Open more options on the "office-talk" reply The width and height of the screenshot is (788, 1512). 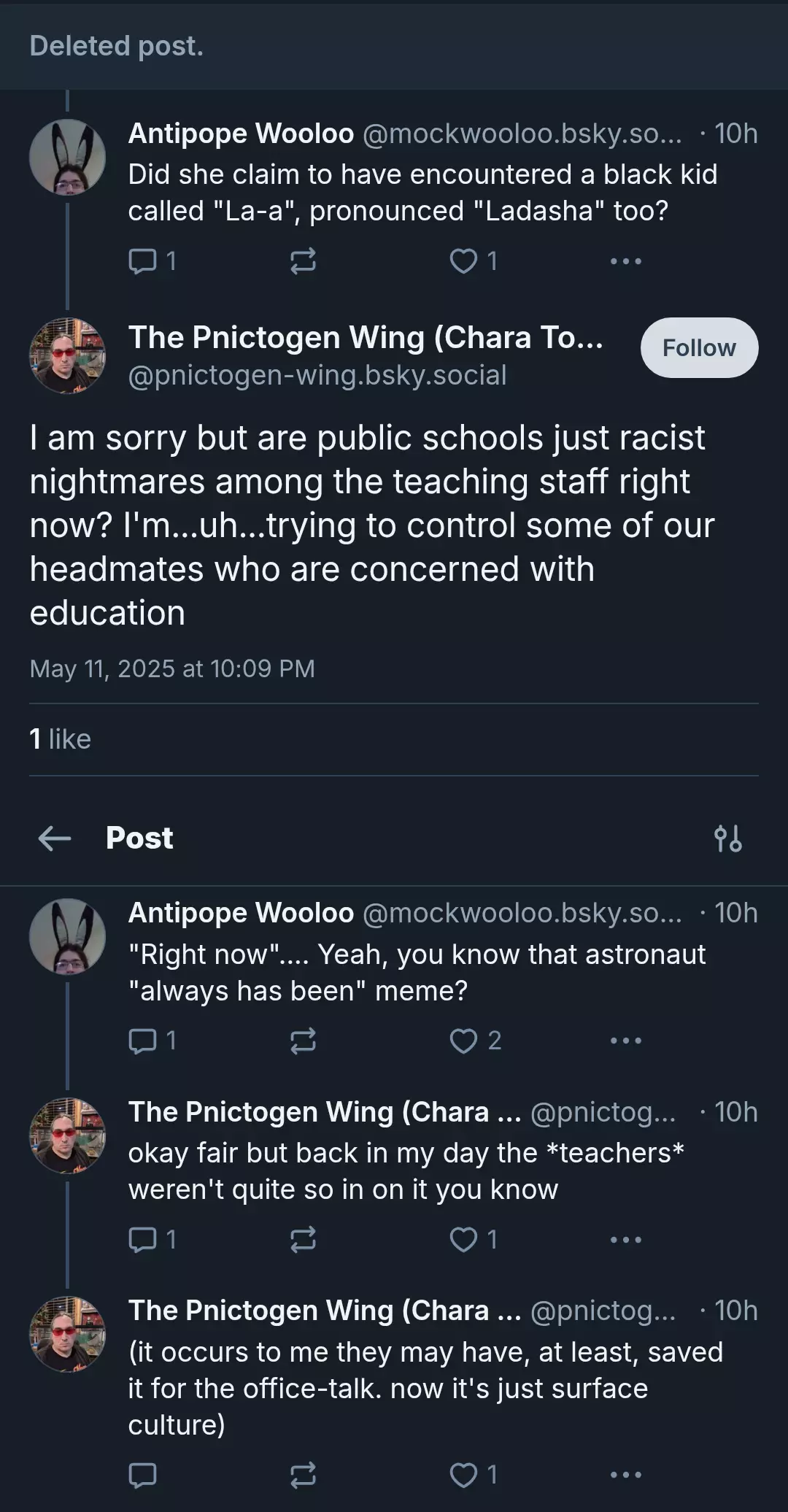(625, 1475)
